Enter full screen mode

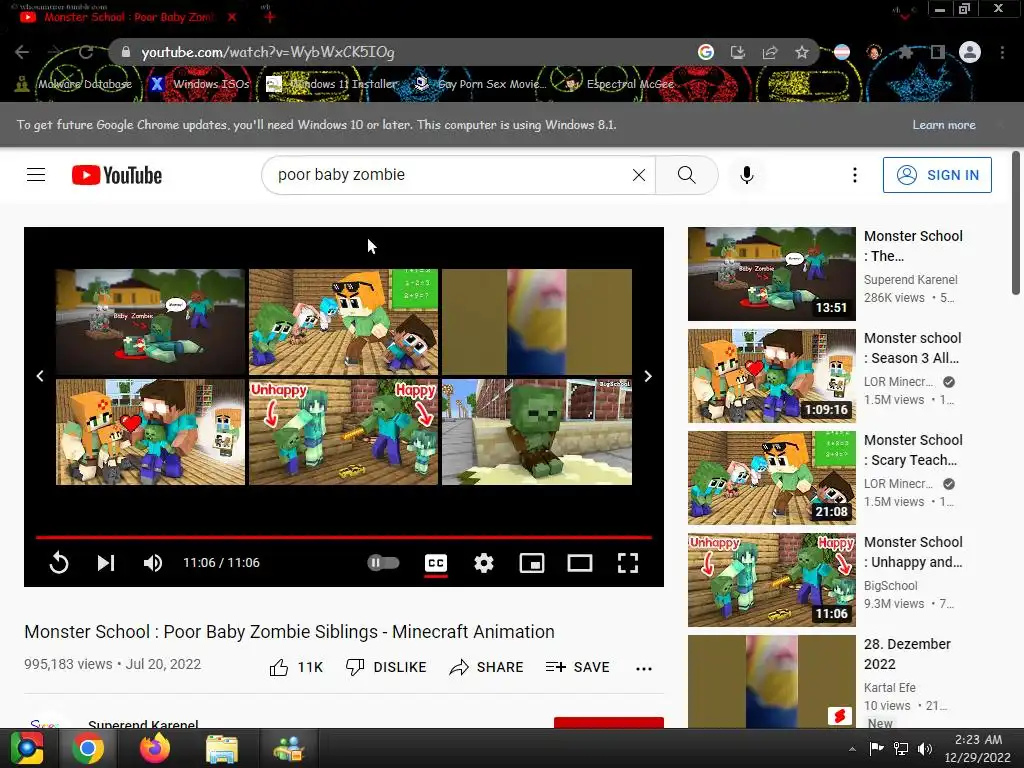point(628,563)
